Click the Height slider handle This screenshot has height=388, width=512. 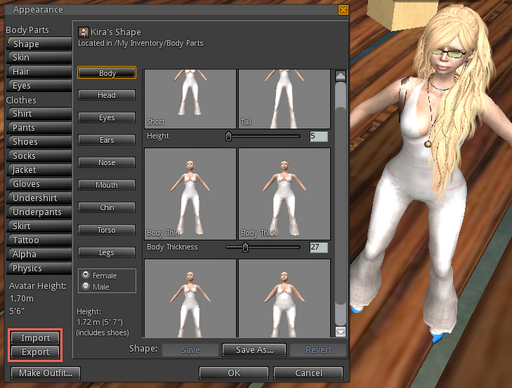tap(228, 136)
